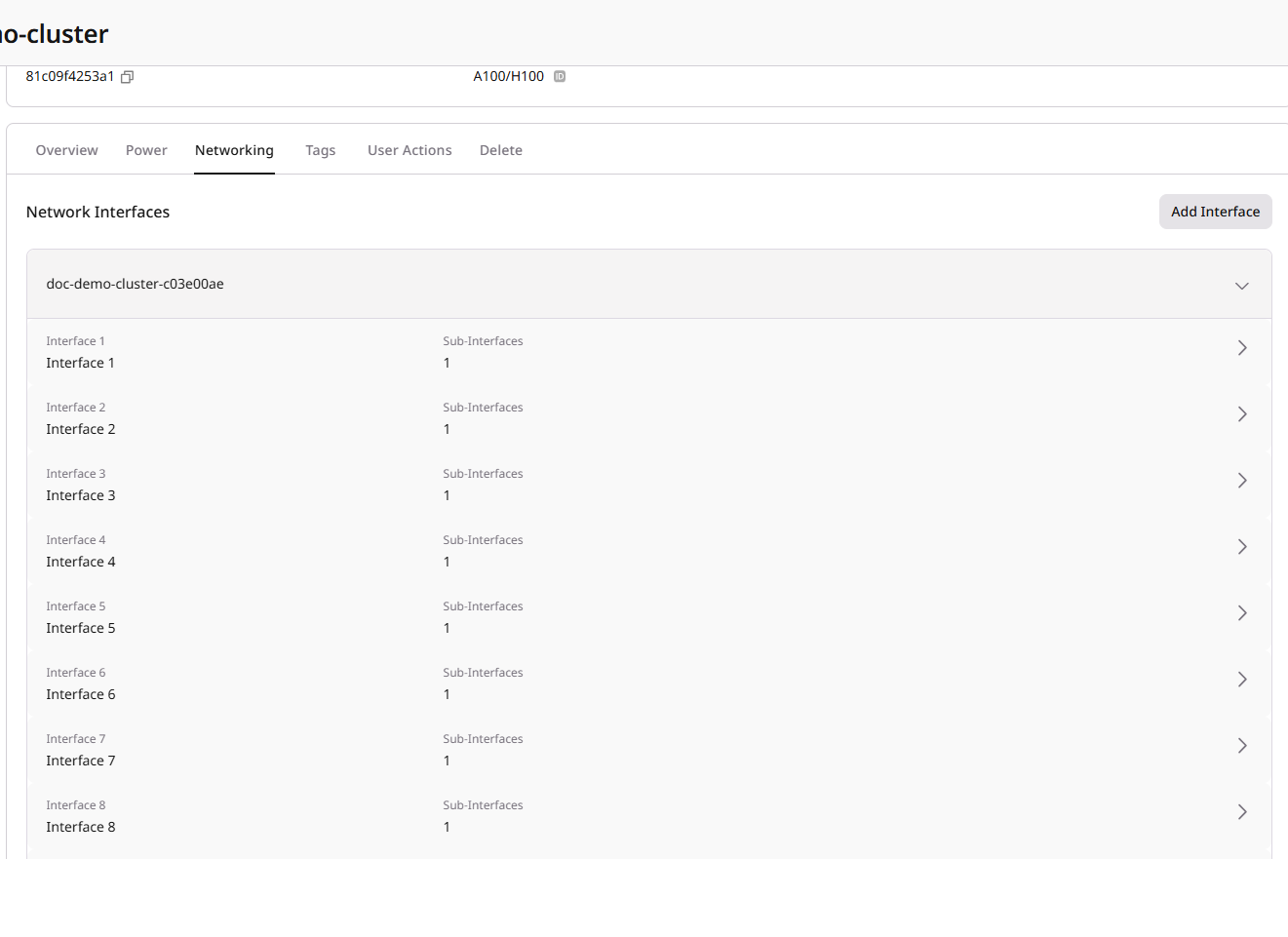Click the Add Interface button
The image size is (1288, 937).
click(x=1215, y=212)
